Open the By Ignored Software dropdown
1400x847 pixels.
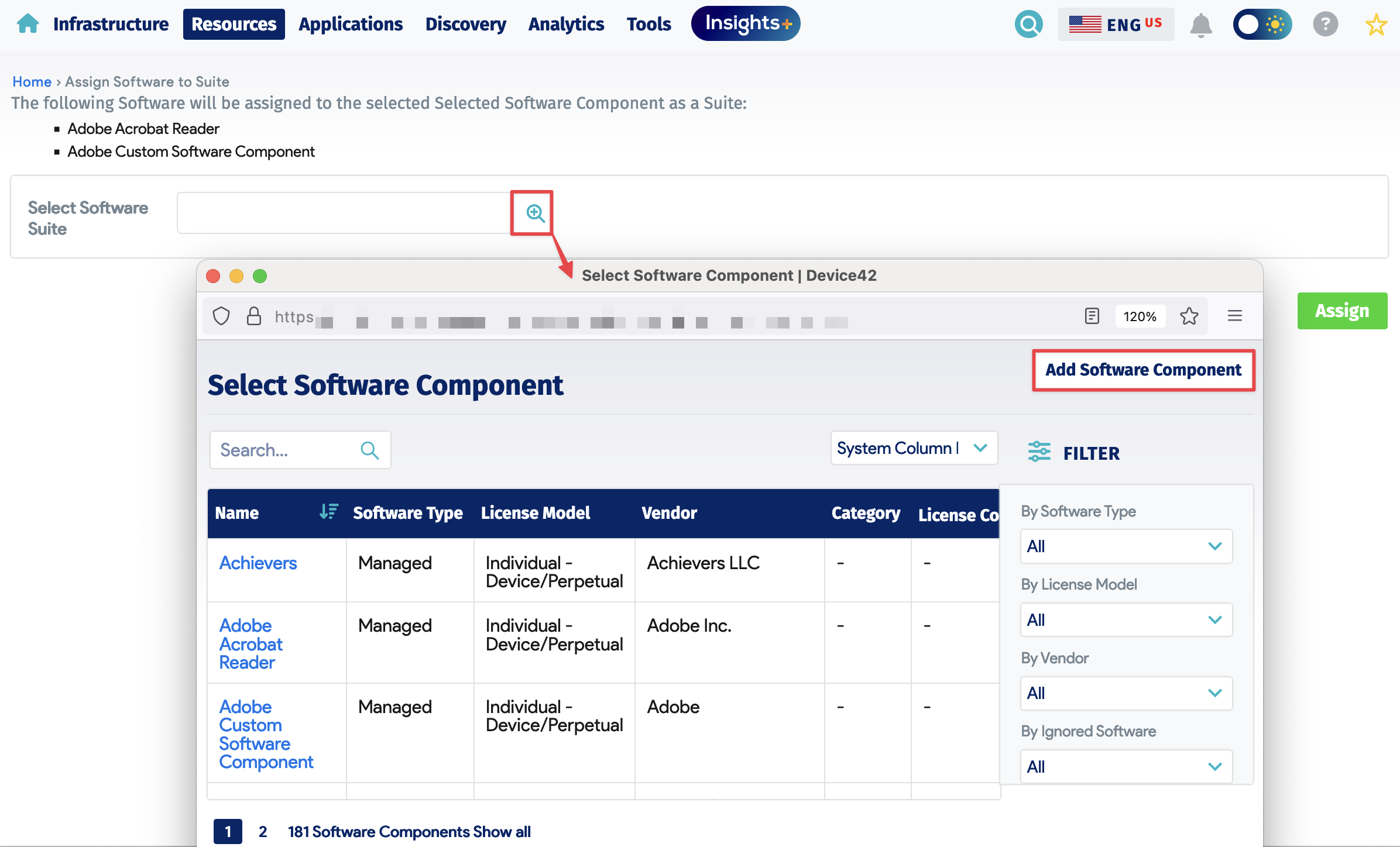tap(1125, 766)
